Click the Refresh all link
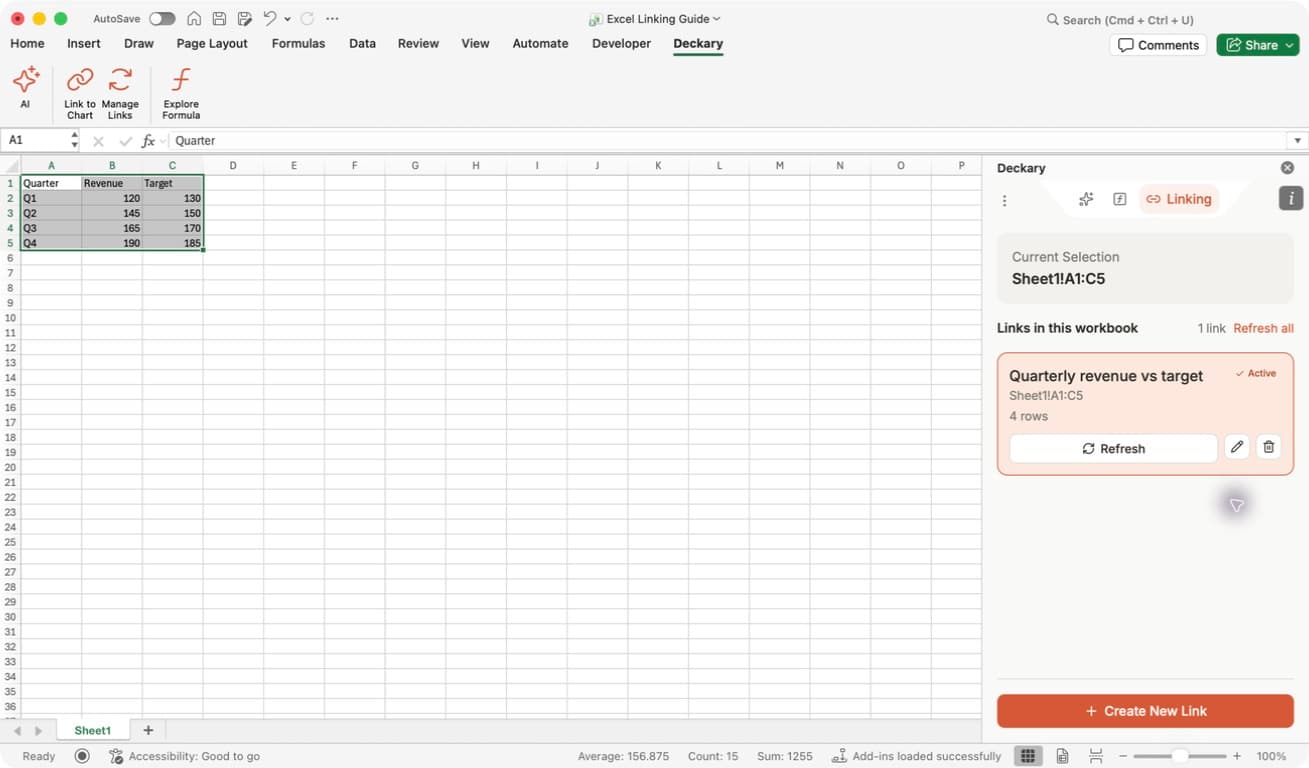Image resolution: width=1309 pixels, height=768 pixels. click(1263, 328)
